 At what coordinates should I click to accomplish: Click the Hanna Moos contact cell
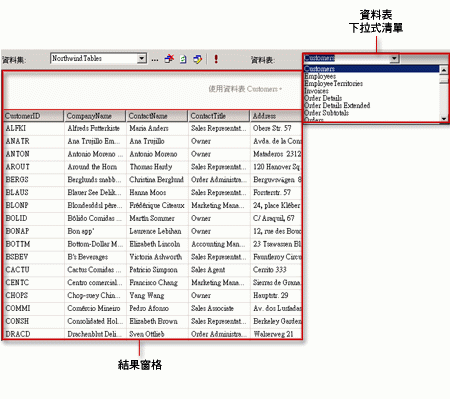(x=157, y=193)
